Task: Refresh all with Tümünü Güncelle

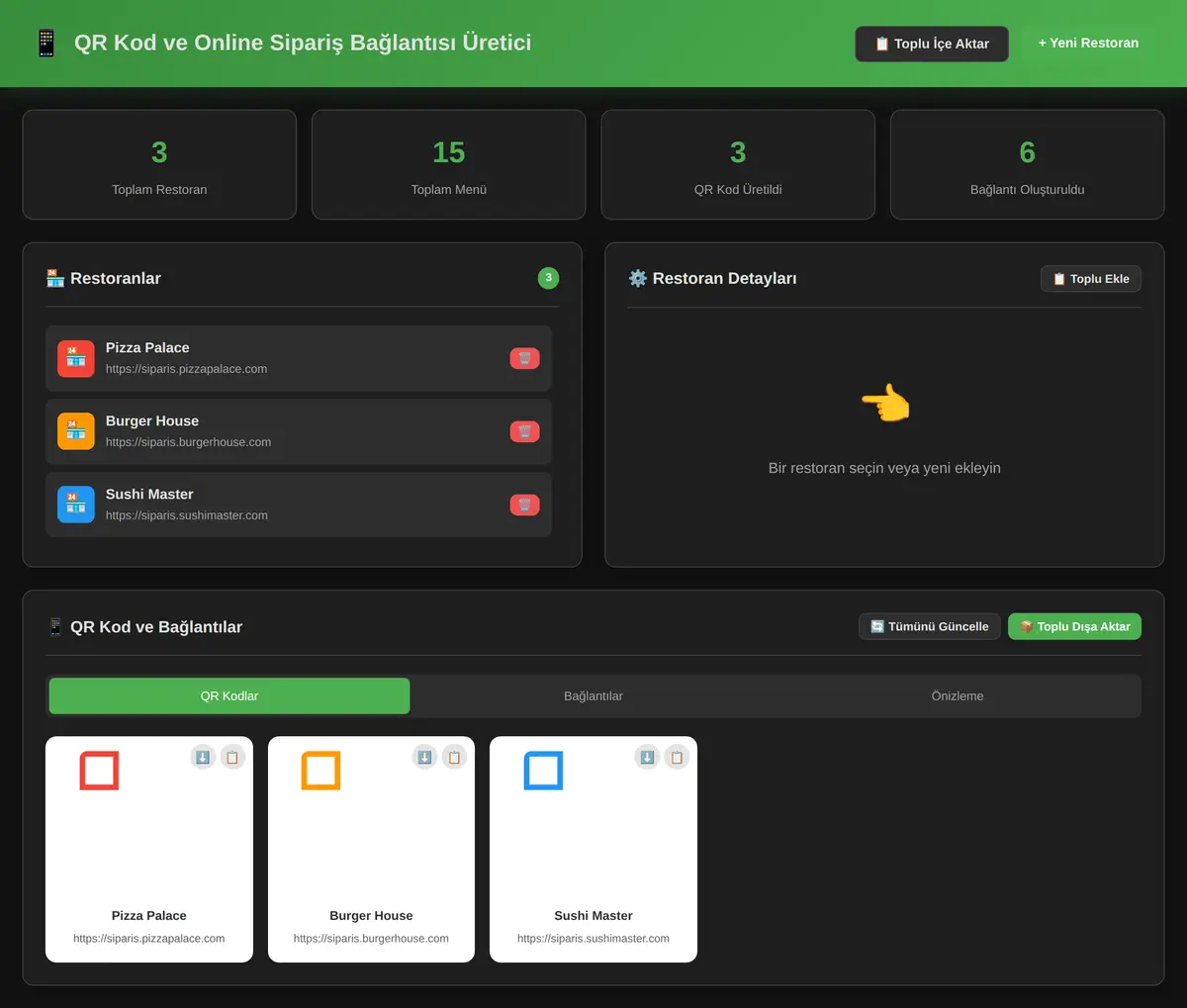Action: tap(930, 626)
